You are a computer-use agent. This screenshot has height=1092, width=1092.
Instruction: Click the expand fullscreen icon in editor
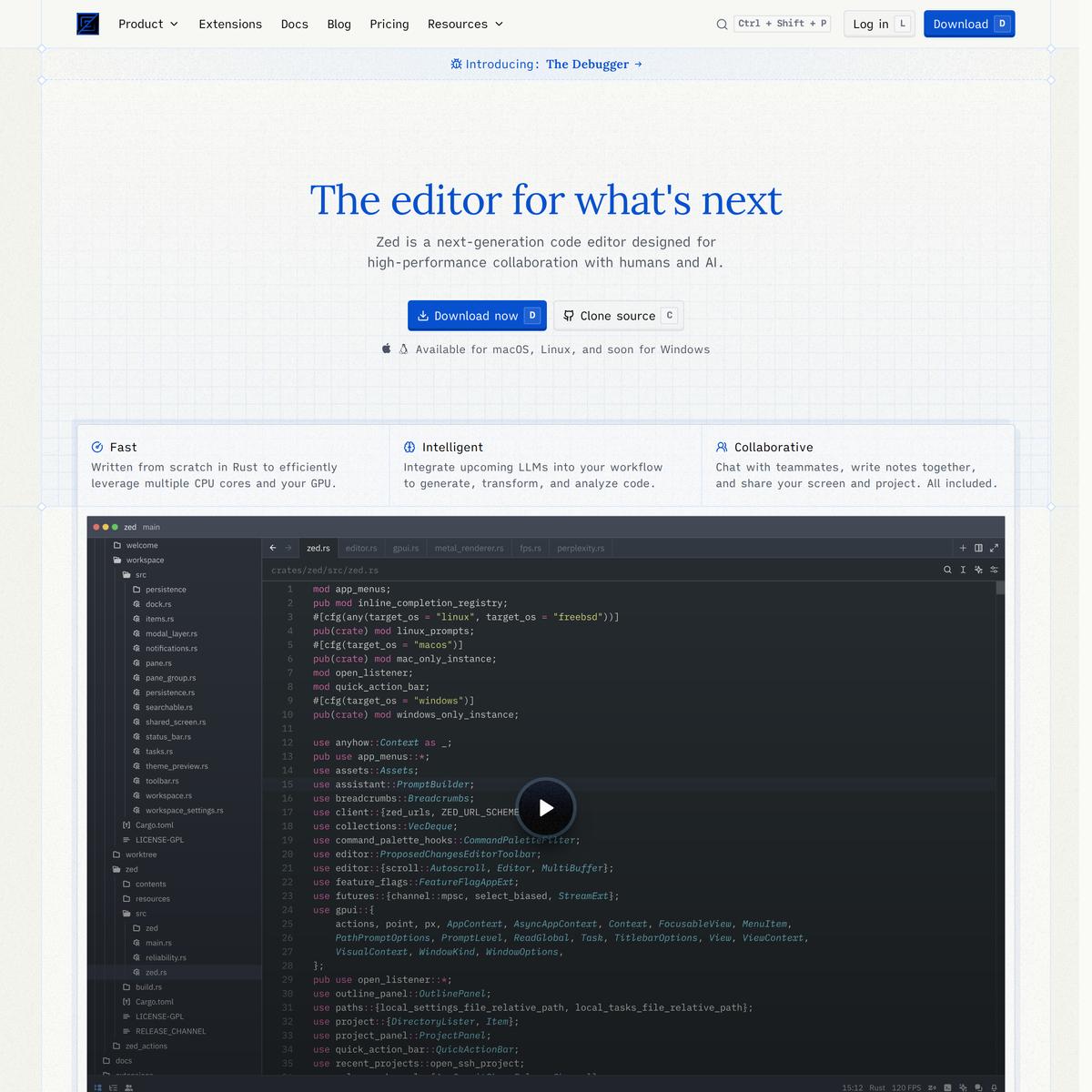click(994, 548)
